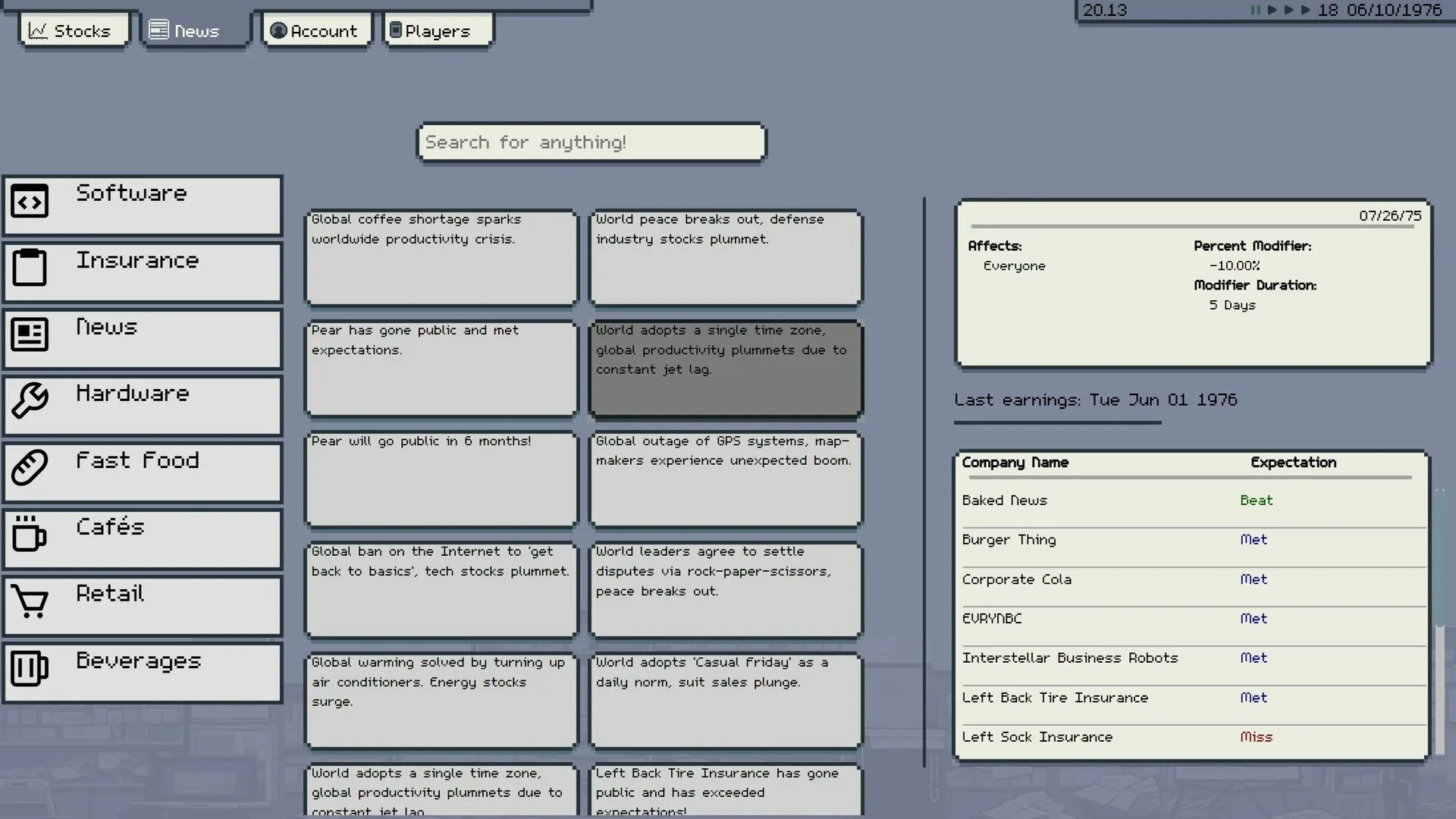Open the Retail shopping cart category
Screen dimensions: 1456x819
[143, 605]
